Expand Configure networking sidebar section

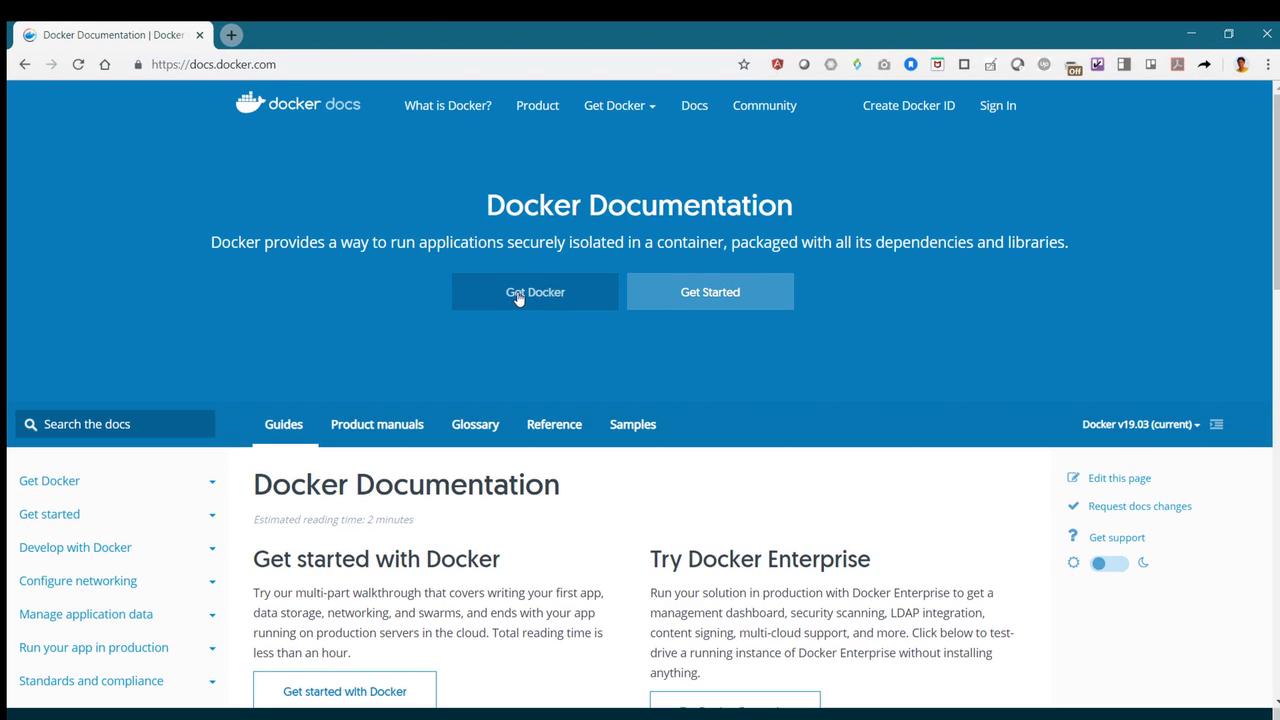[212, 581]
